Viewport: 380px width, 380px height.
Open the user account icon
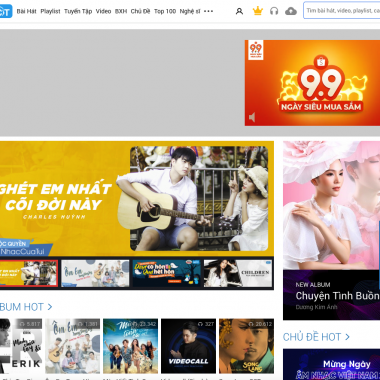pyautogui.click(x=239, y=11)
